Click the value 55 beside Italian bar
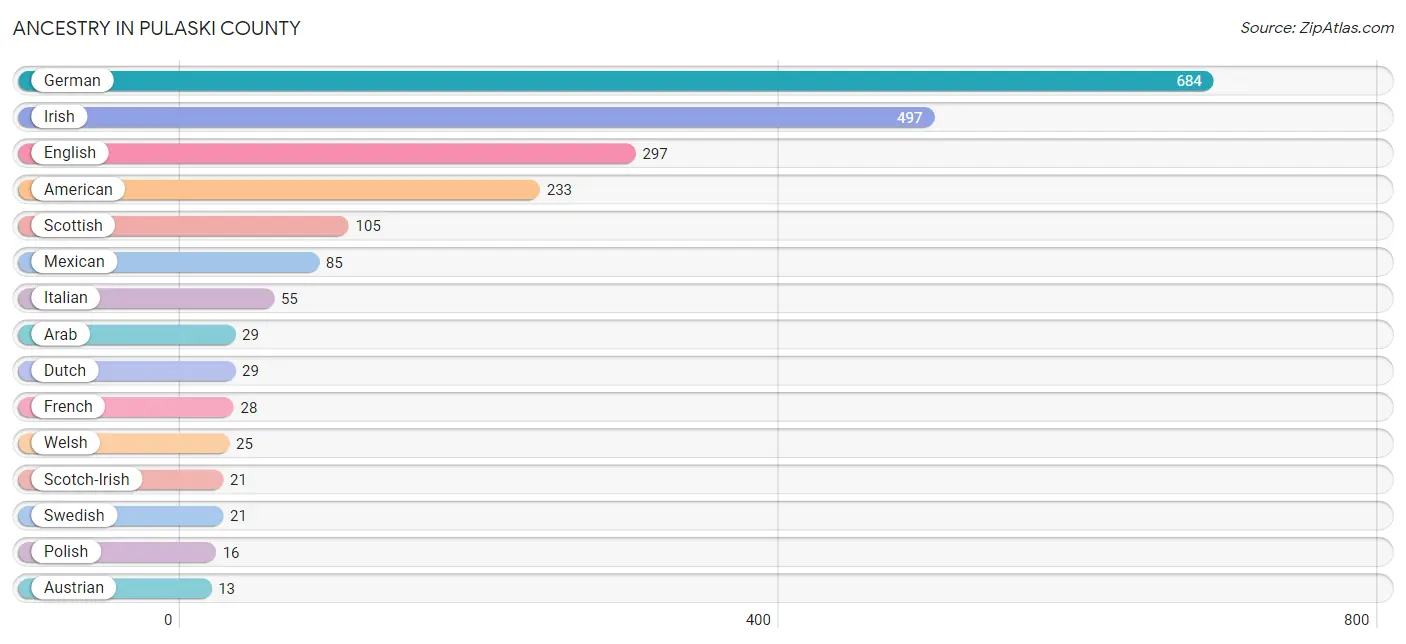Screen dimensions: 1406x644 pyautogui.click(x=289, y=299)
